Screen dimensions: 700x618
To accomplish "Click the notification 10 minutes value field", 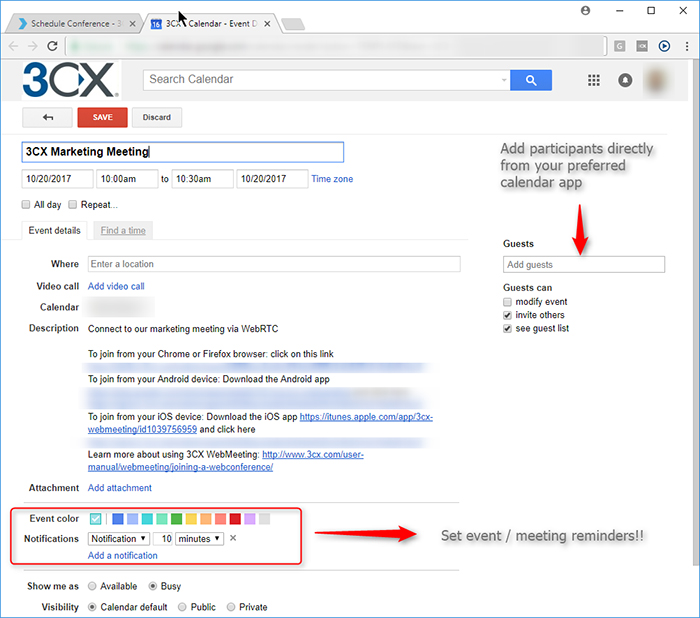I will (163, 539).
